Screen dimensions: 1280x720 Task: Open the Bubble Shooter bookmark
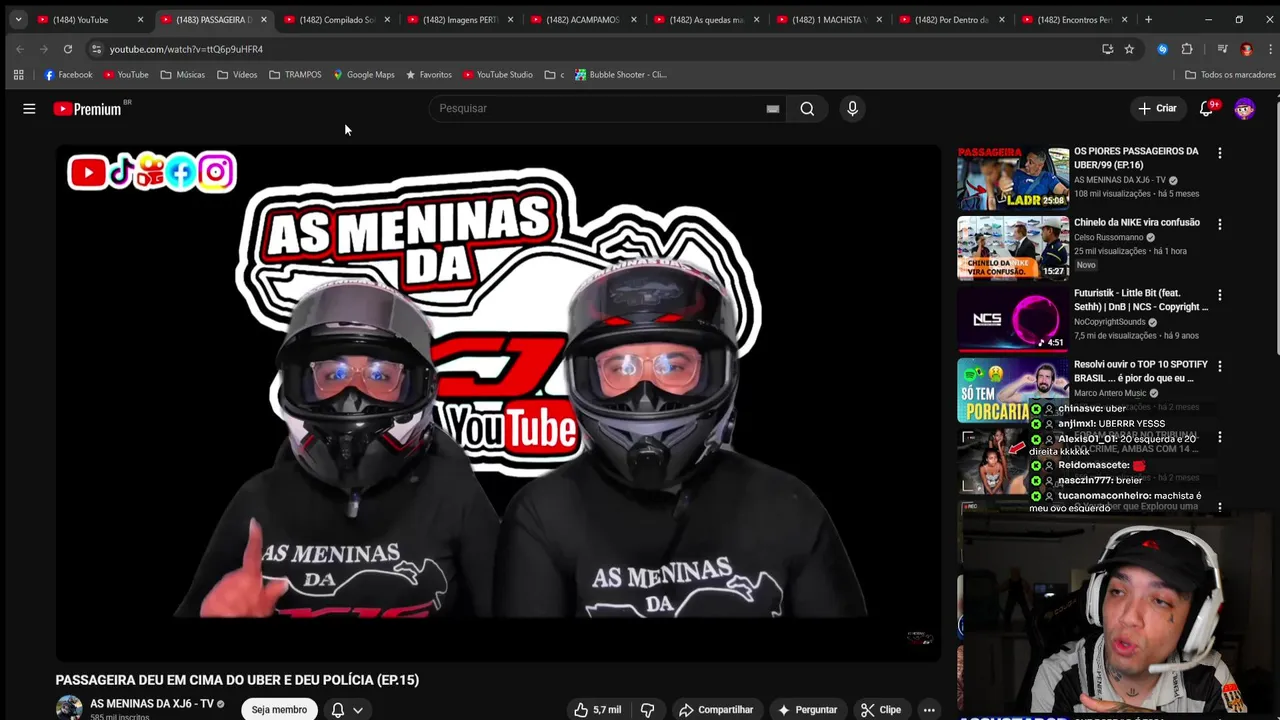(620, 74)
